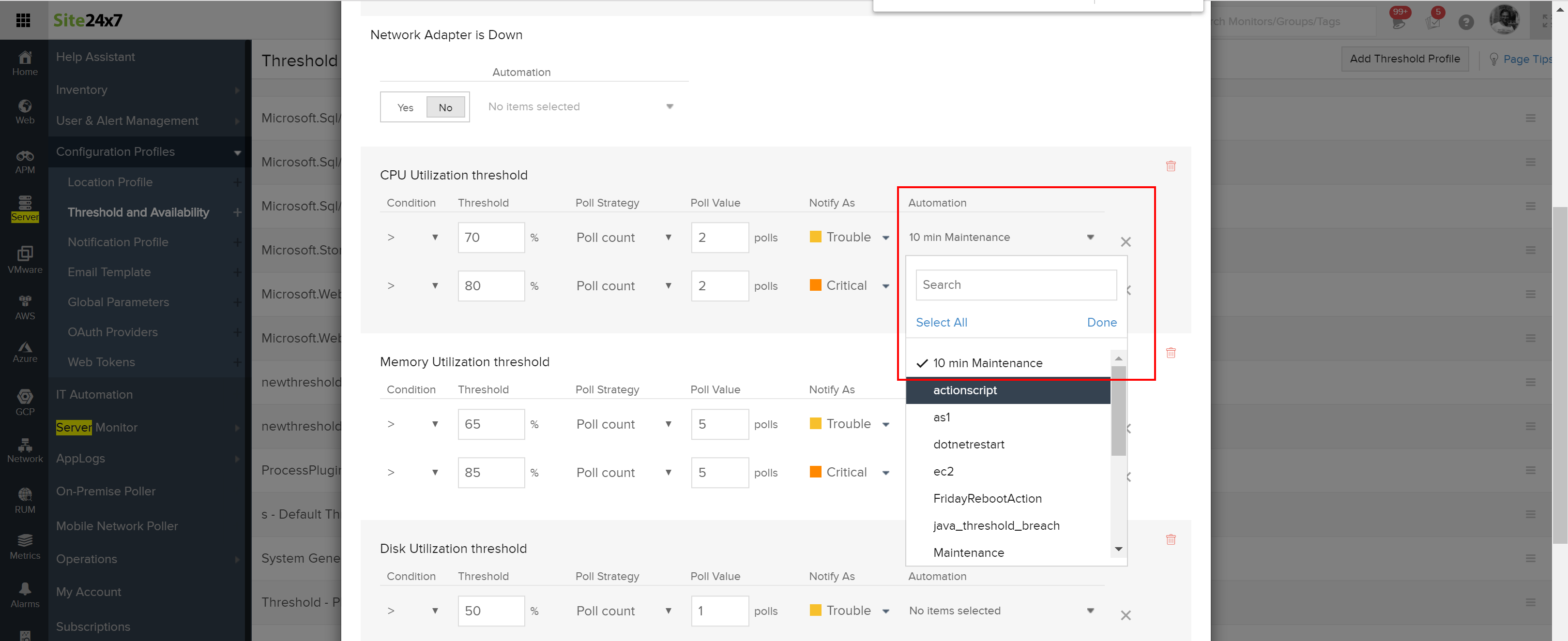The height and width of the screenshot is (641, 1568).
Task: Go to Network in the sidebar
Action: tap(25, 450)
